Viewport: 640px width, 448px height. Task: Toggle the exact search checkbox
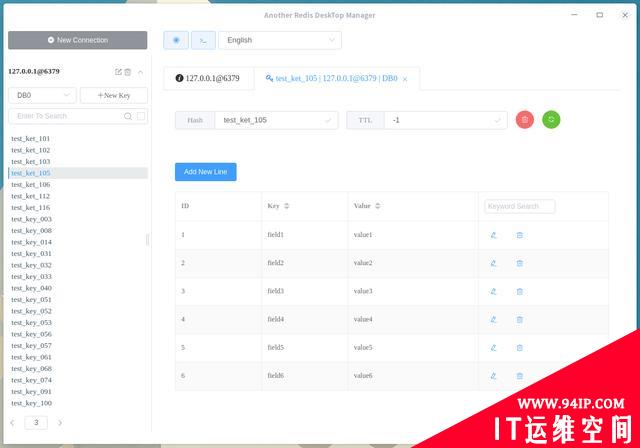(141, 116)
